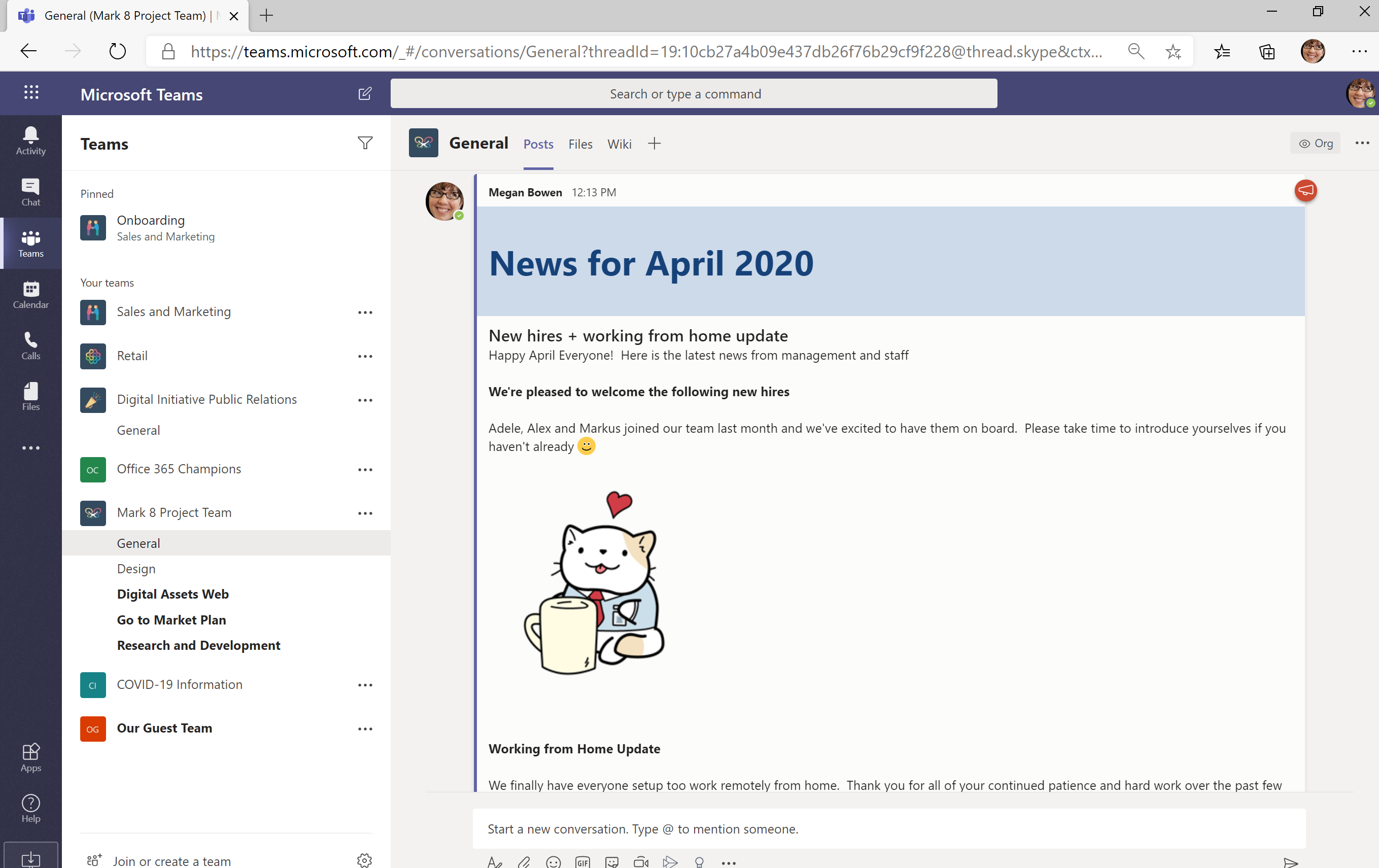Click the browser address bar URL

click(x=646, y=52)
